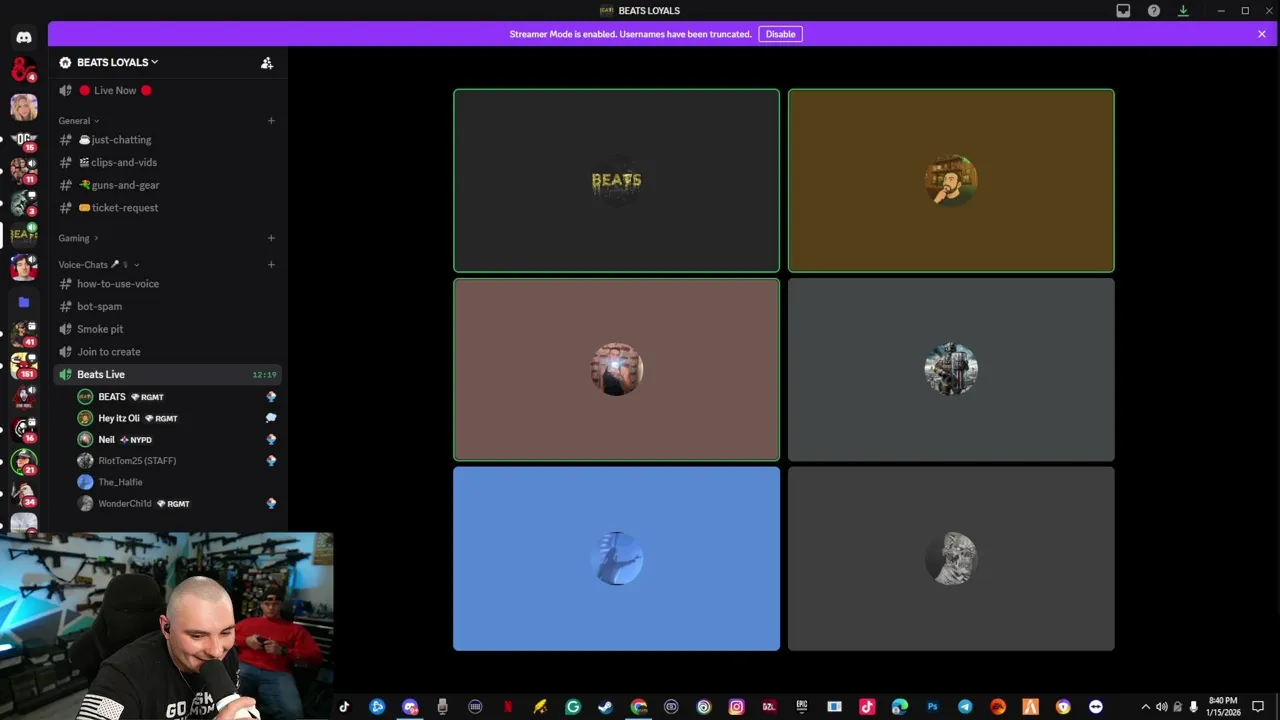Open server icon with 161 badge
This screenshot has width=1280, height=720.
click(23, 366)
